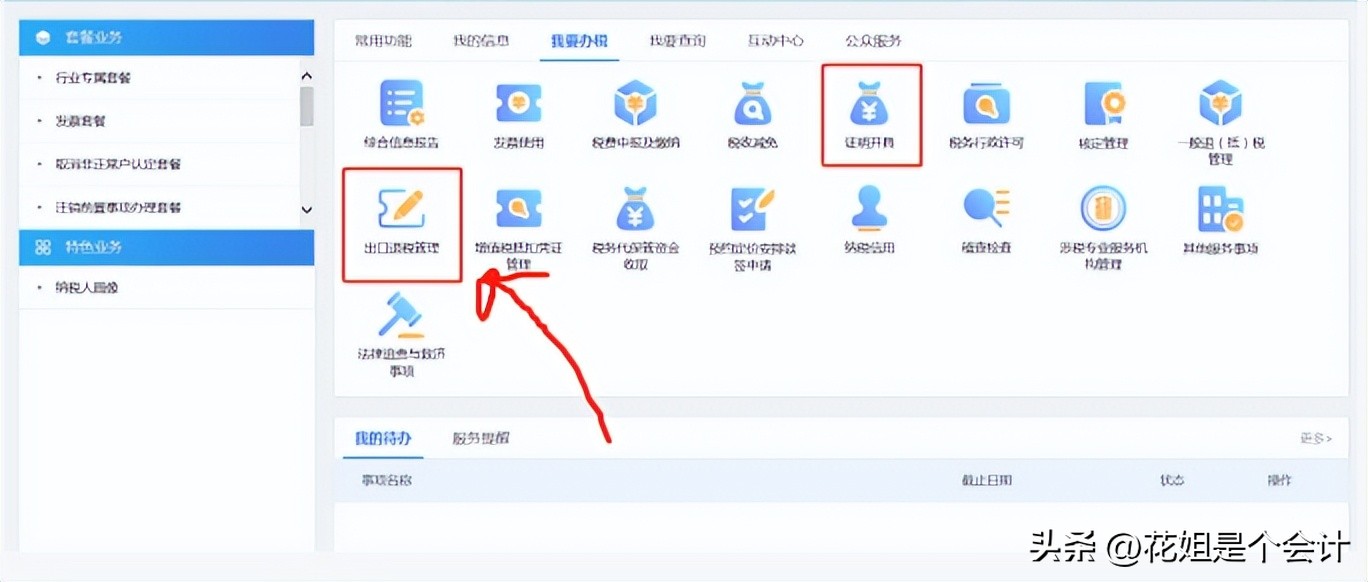切换到我要查询标签页
1368x582 pixels.
[x=676, y=40]
